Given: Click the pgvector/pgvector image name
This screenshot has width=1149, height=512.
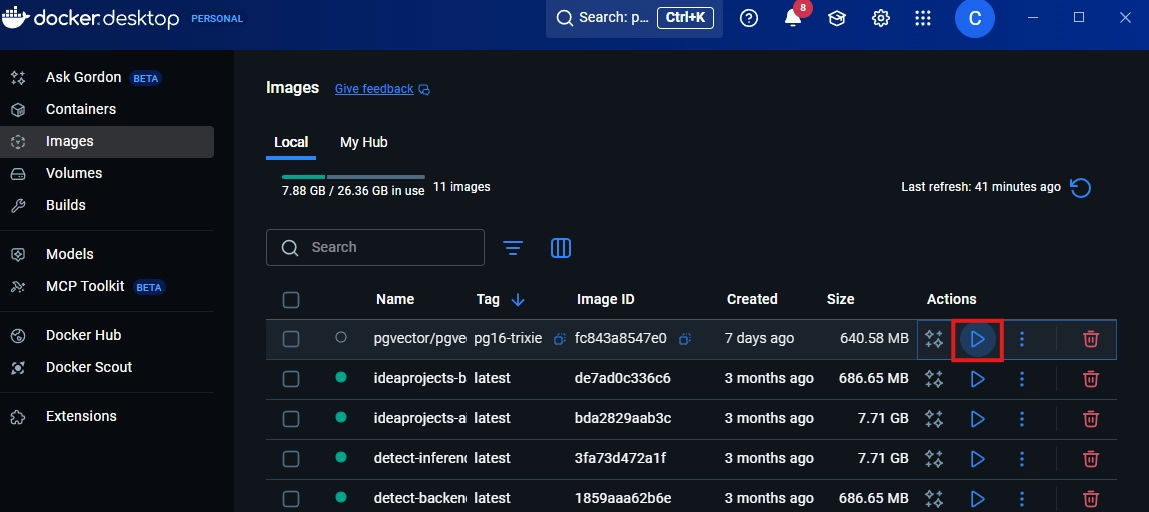Looking at the screenshot, I should pyautogui.click(x=420, y=339).
